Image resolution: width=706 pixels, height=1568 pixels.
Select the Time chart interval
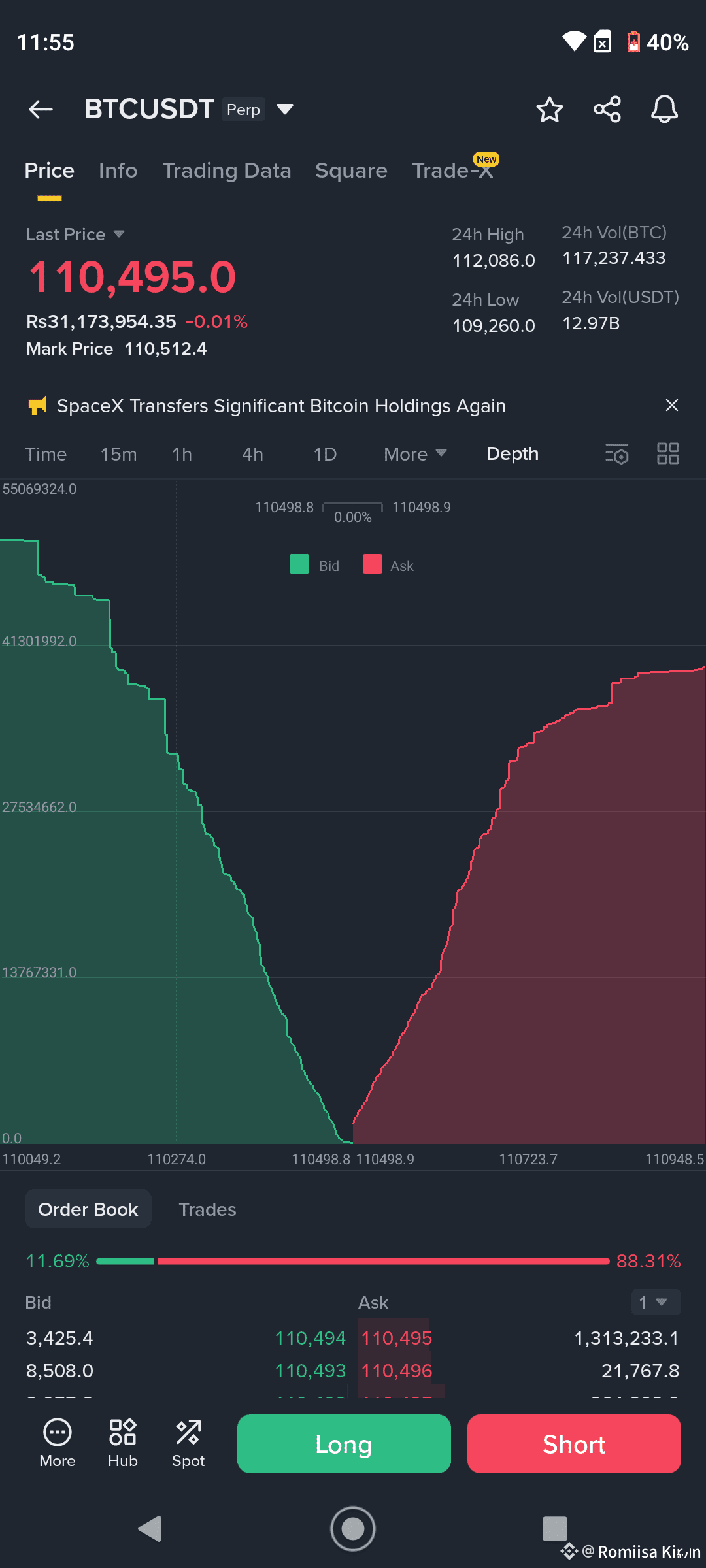tap(46, 454)
